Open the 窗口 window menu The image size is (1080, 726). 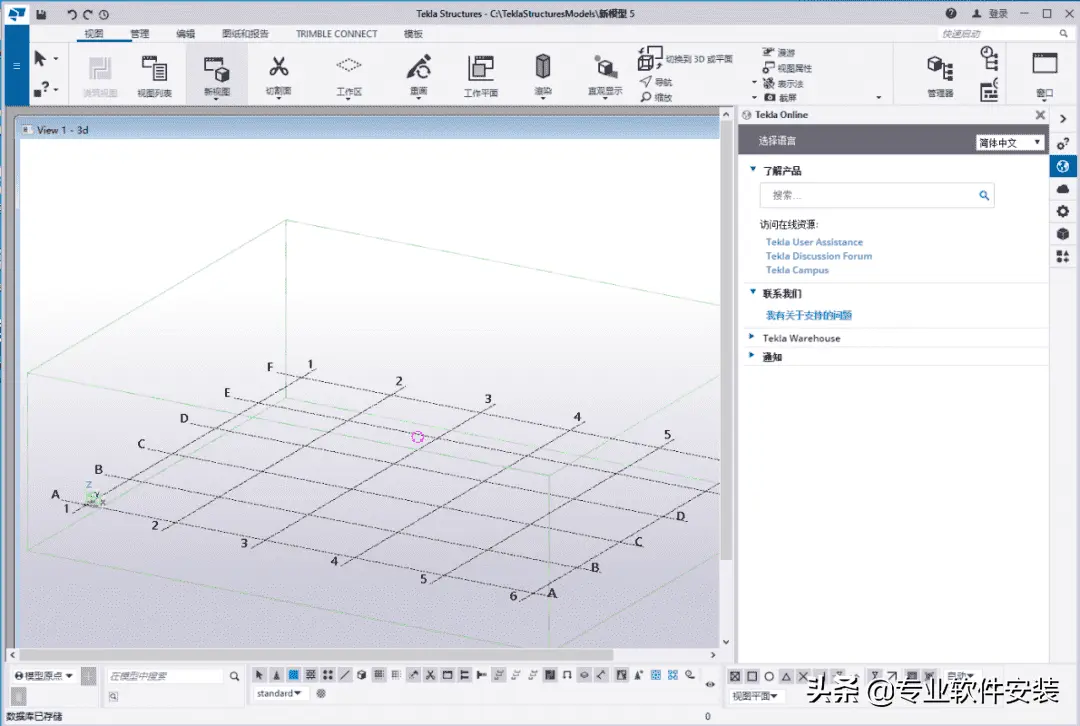tap(1044, 76)
